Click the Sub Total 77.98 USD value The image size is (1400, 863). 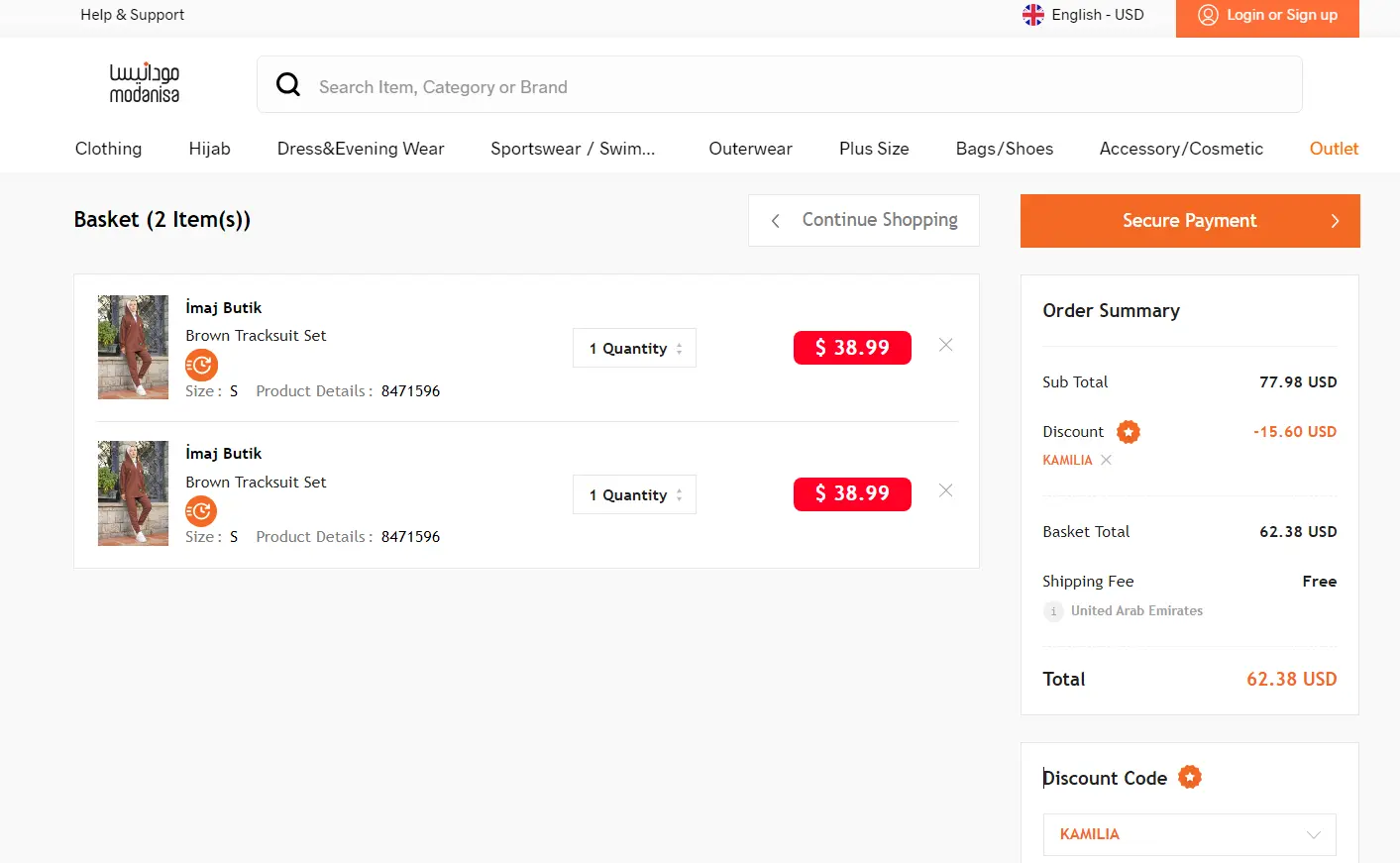1298,382
